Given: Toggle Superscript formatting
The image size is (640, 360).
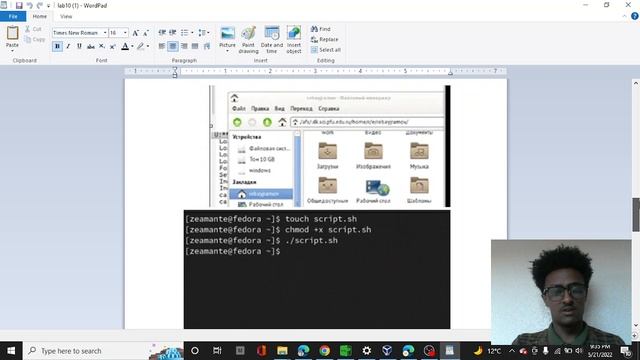Looking at the screenshot, I should [x=113, y=47].
